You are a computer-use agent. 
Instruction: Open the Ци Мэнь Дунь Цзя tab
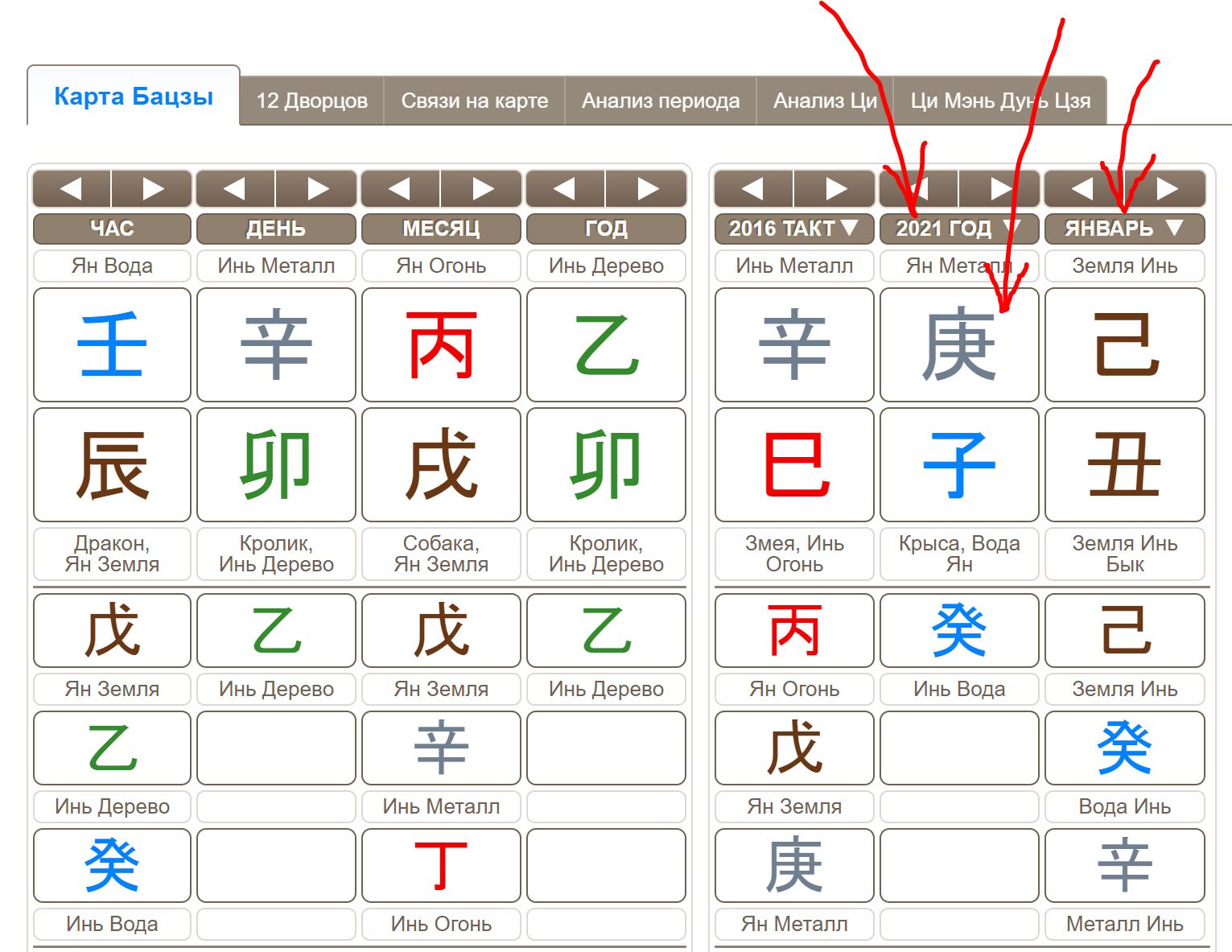pos(999,101)
